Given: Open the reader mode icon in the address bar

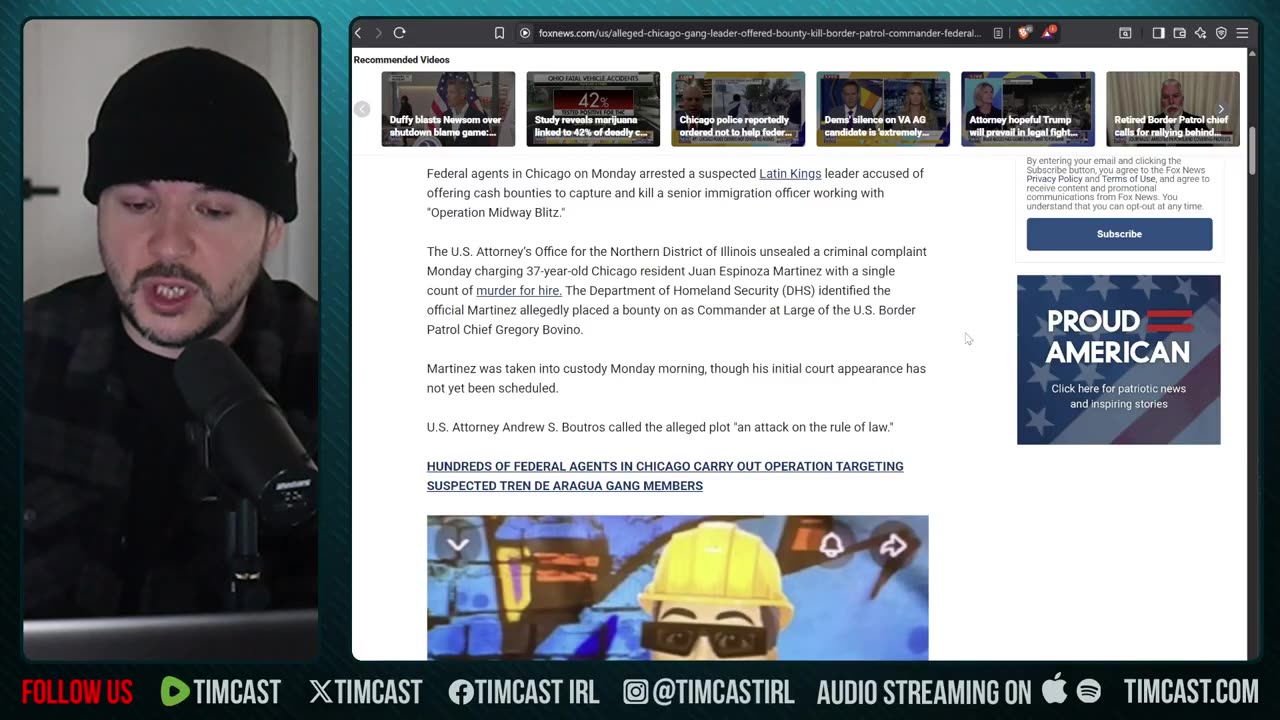Looking at the screenshot, I should click(998, 33).
